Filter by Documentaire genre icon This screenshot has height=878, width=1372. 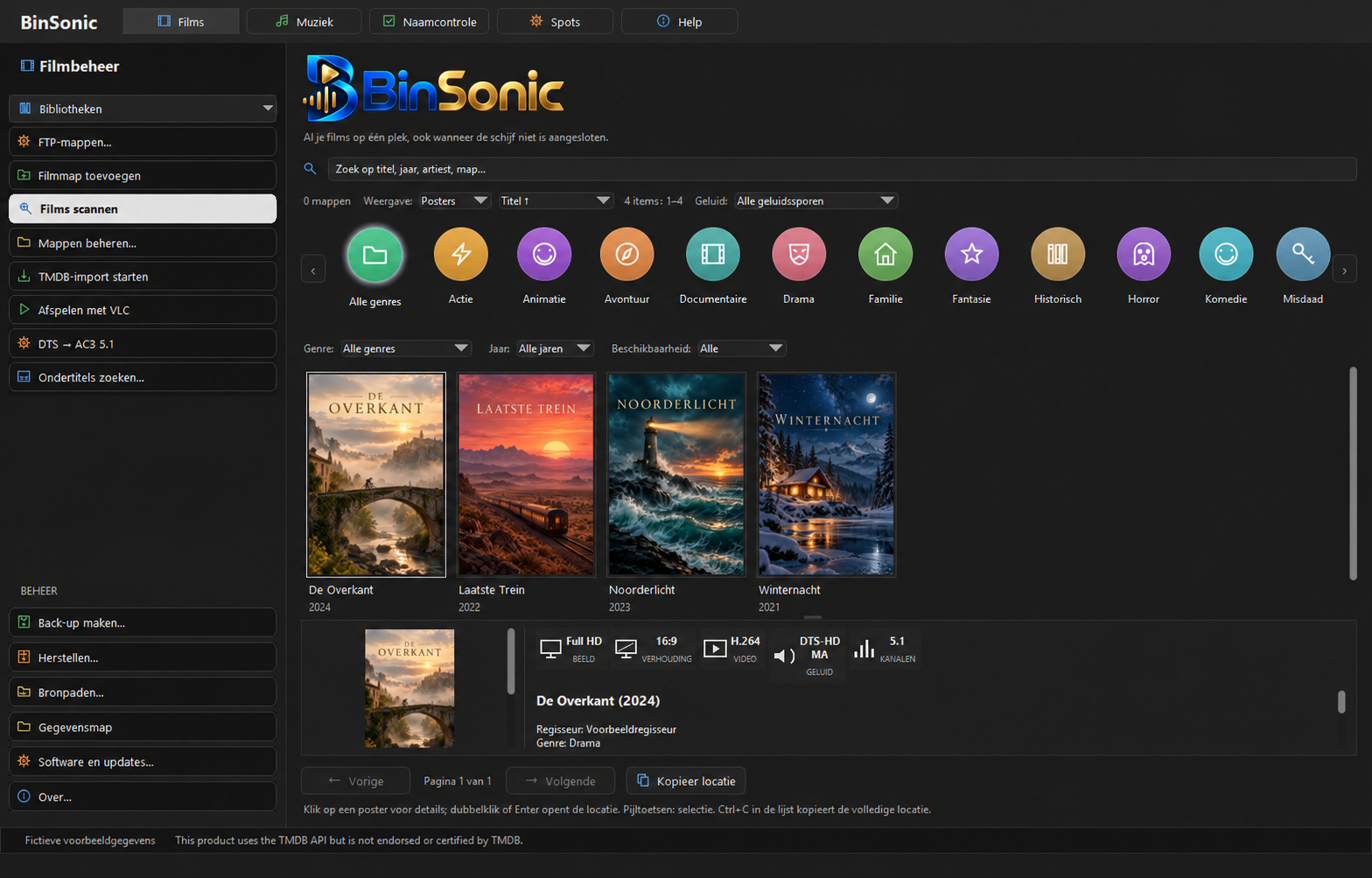(x=713, y=255)
